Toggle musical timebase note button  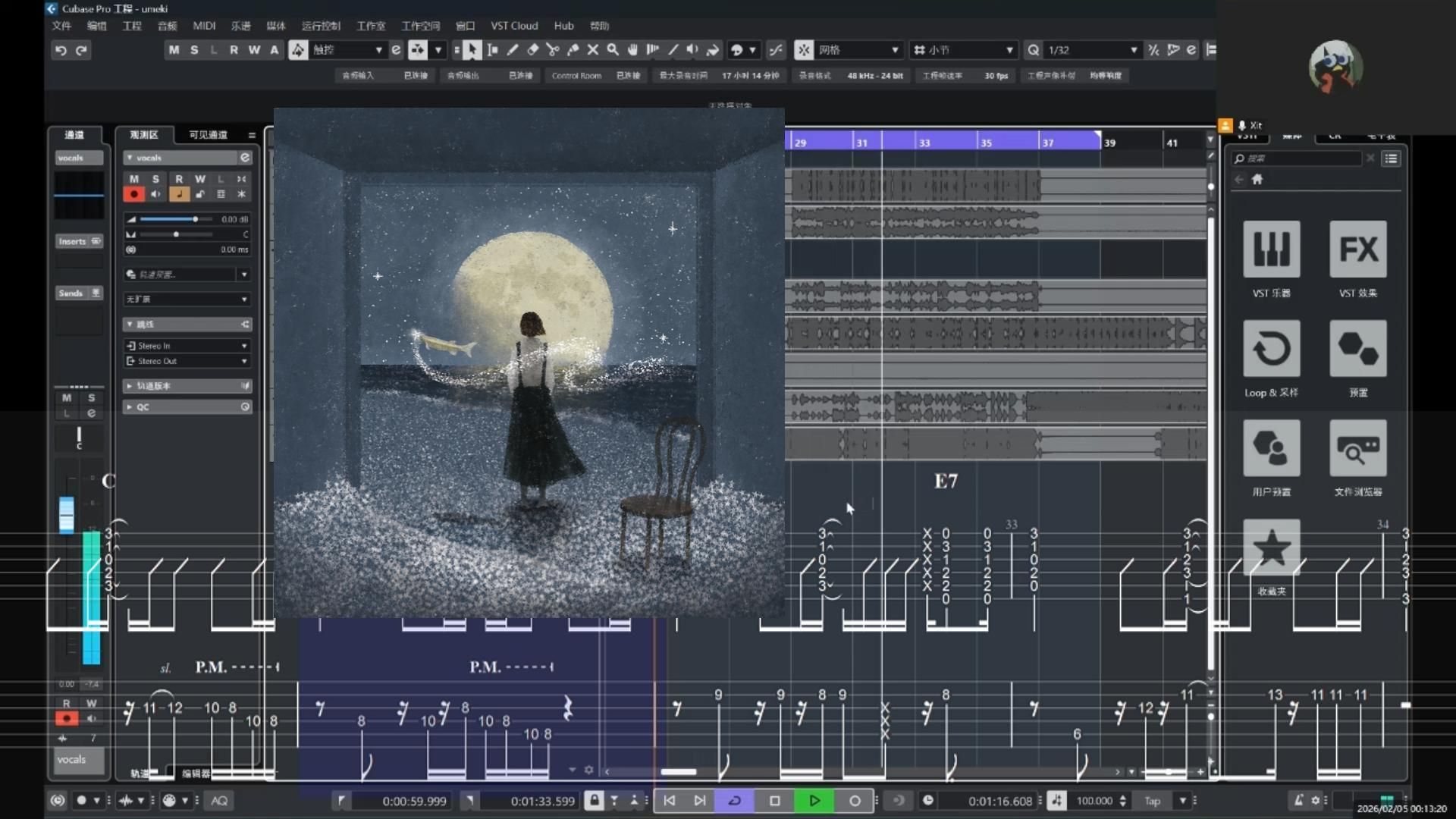click(179, 195)
